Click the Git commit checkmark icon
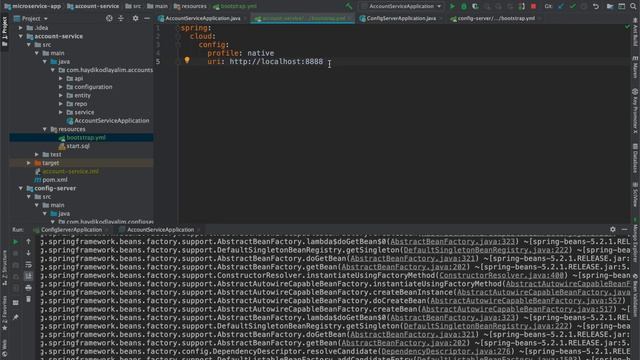This screenshot has height=360, width=640. click(573, 7)
